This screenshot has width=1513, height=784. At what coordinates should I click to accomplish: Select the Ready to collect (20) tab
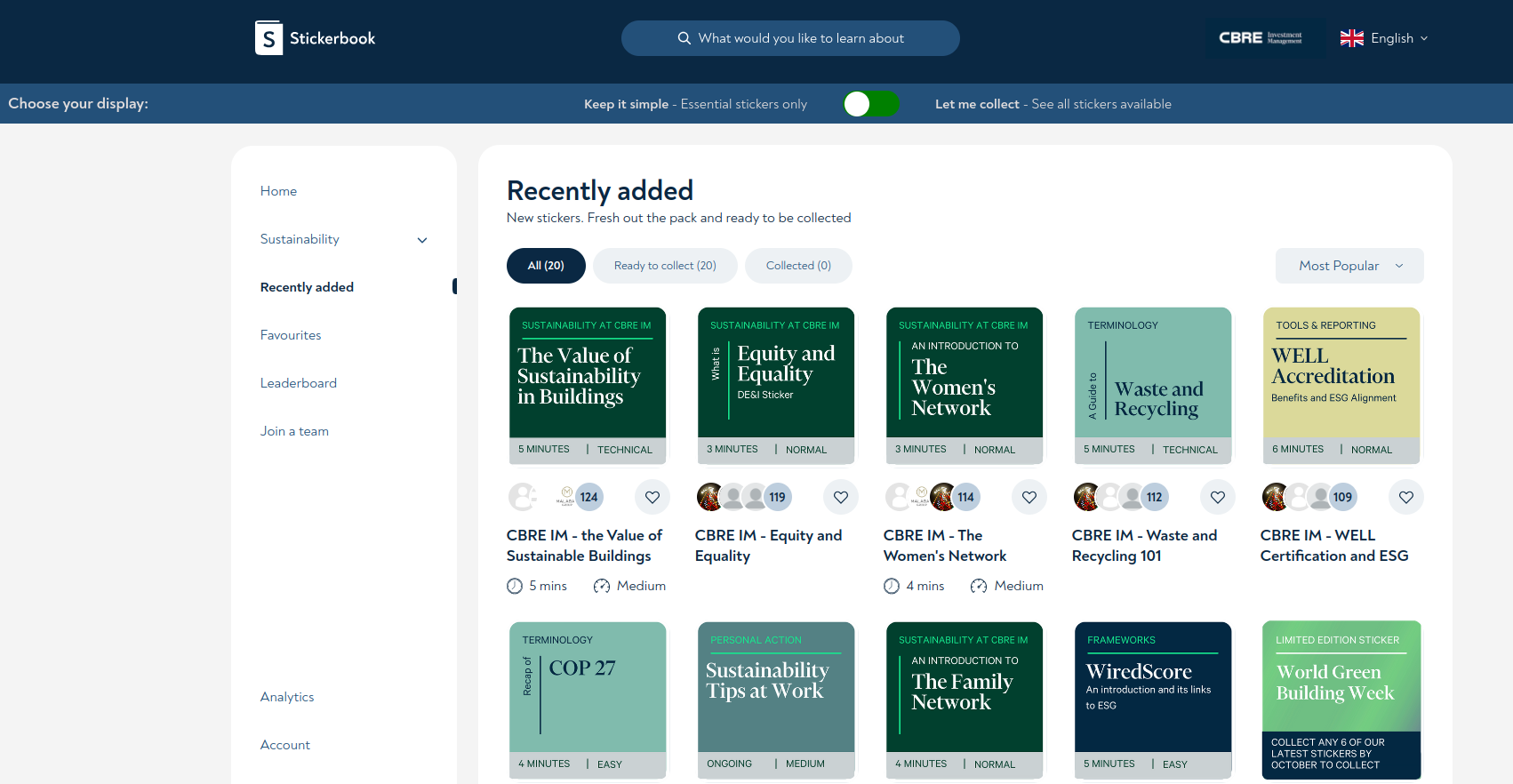click(x=665, y=266)
